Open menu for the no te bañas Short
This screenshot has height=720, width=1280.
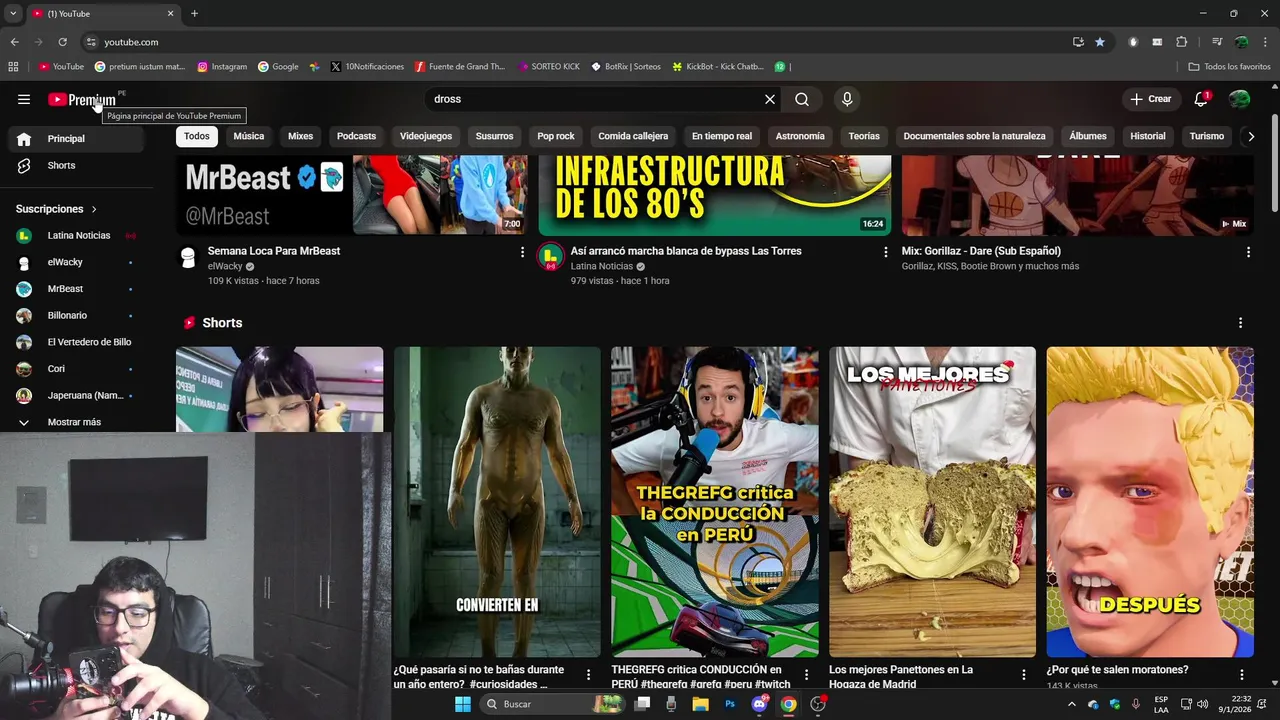tap(588, 675)
